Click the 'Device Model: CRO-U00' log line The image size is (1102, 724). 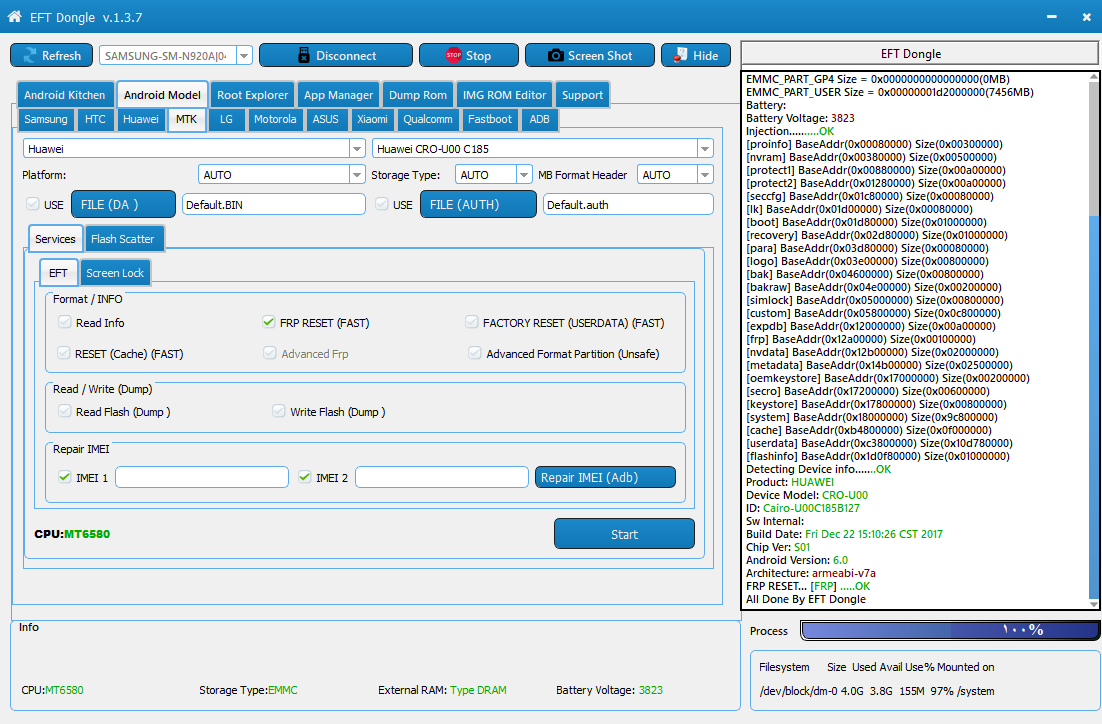pyautogui.click(x=807, y=495)
